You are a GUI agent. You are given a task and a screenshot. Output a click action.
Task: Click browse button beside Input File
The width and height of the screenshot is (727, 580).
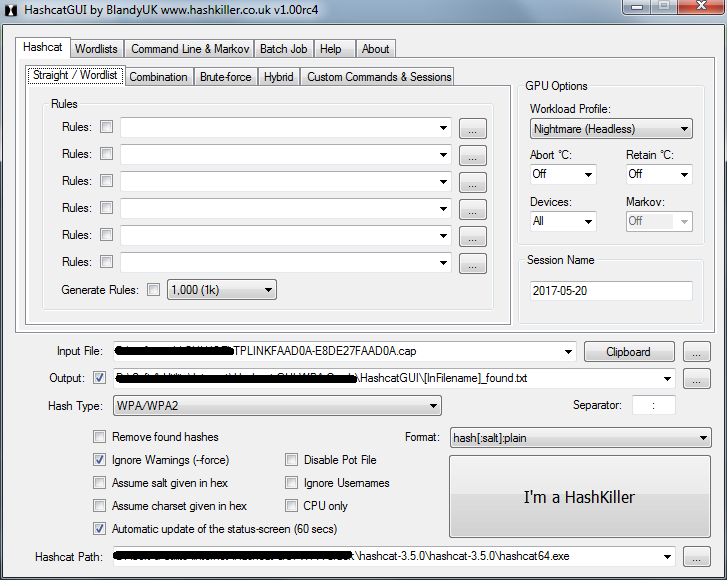(x=697, y=352)
